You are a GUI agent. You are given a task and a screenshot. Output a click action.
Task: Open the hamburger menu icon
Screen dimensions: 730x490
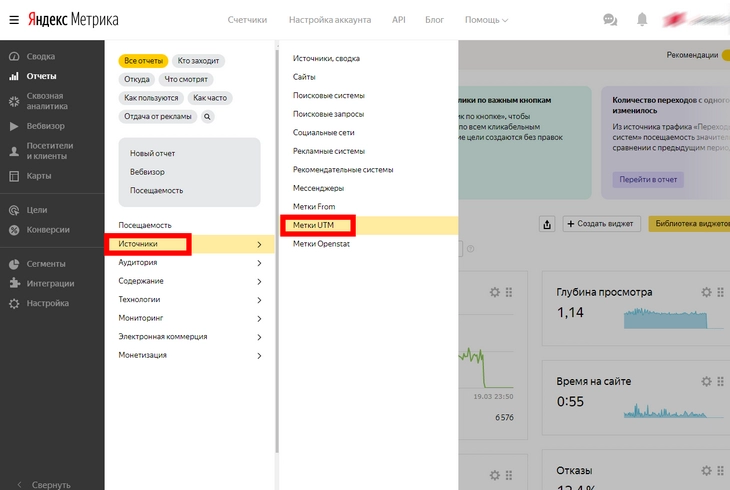pos(14,20)
